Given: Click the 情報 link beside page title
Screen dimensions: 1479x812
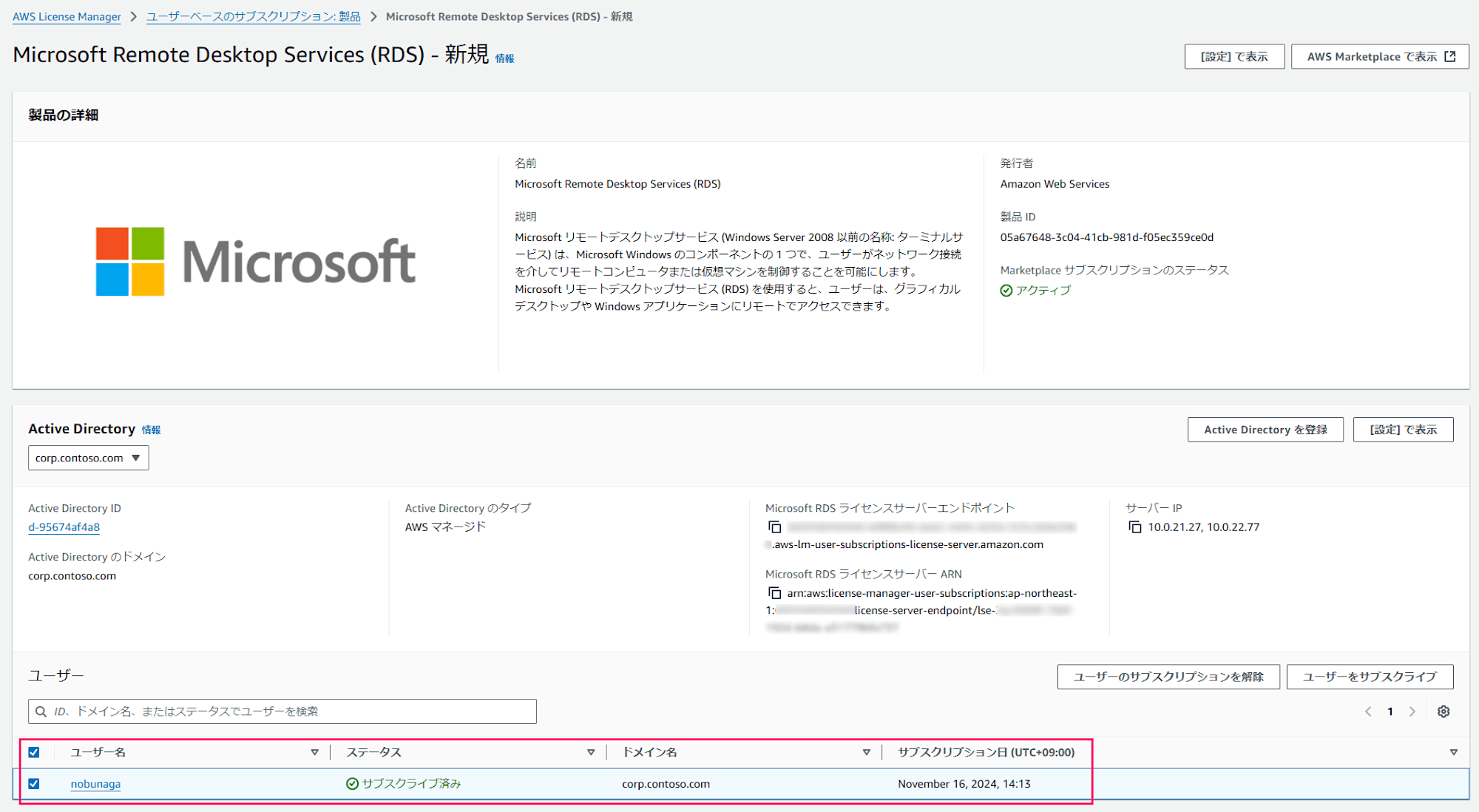Looking at the screenshot, I should [505, 58].
